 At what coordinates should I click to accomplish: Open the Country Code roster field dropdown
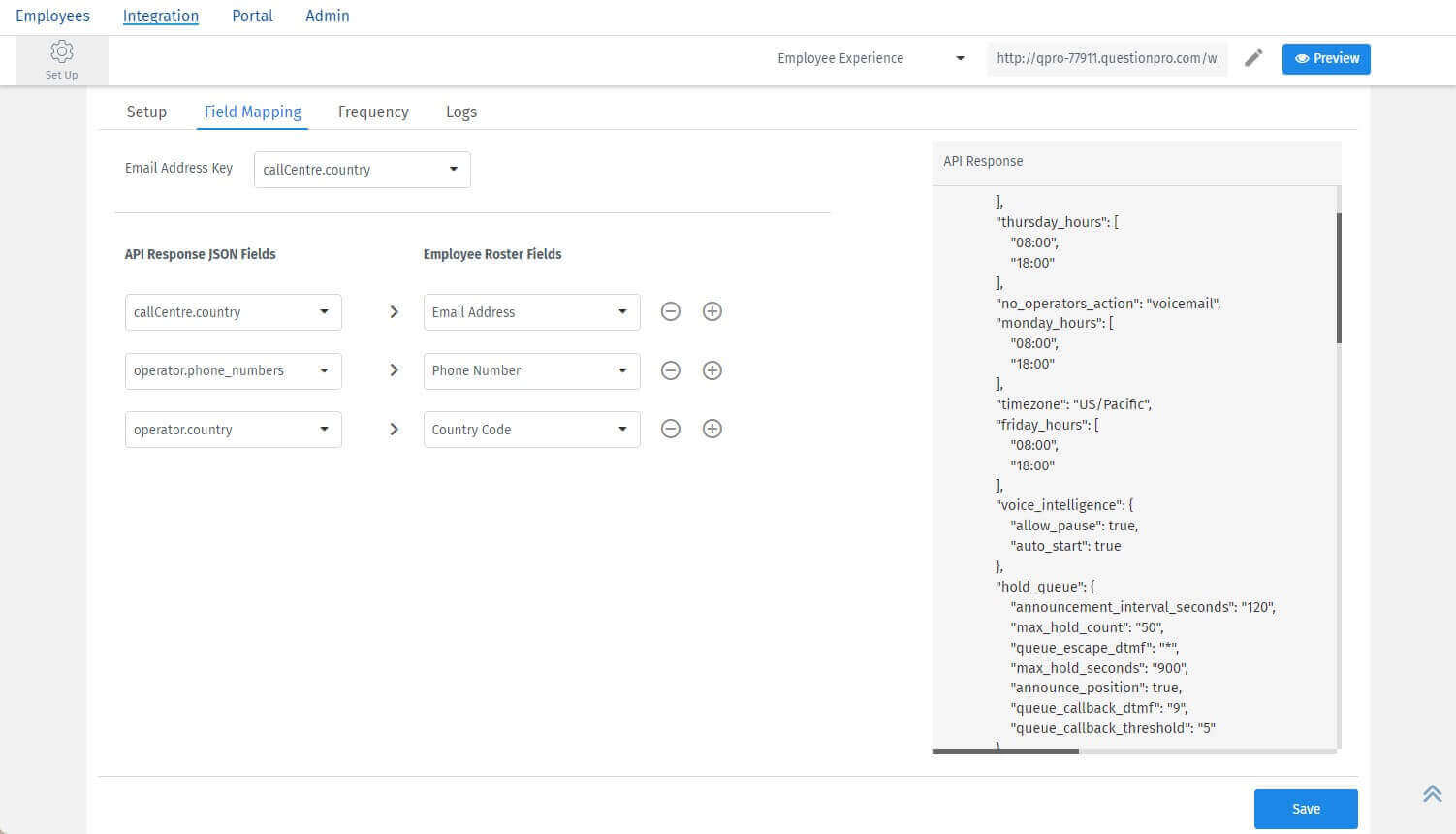tap(531, 429)
